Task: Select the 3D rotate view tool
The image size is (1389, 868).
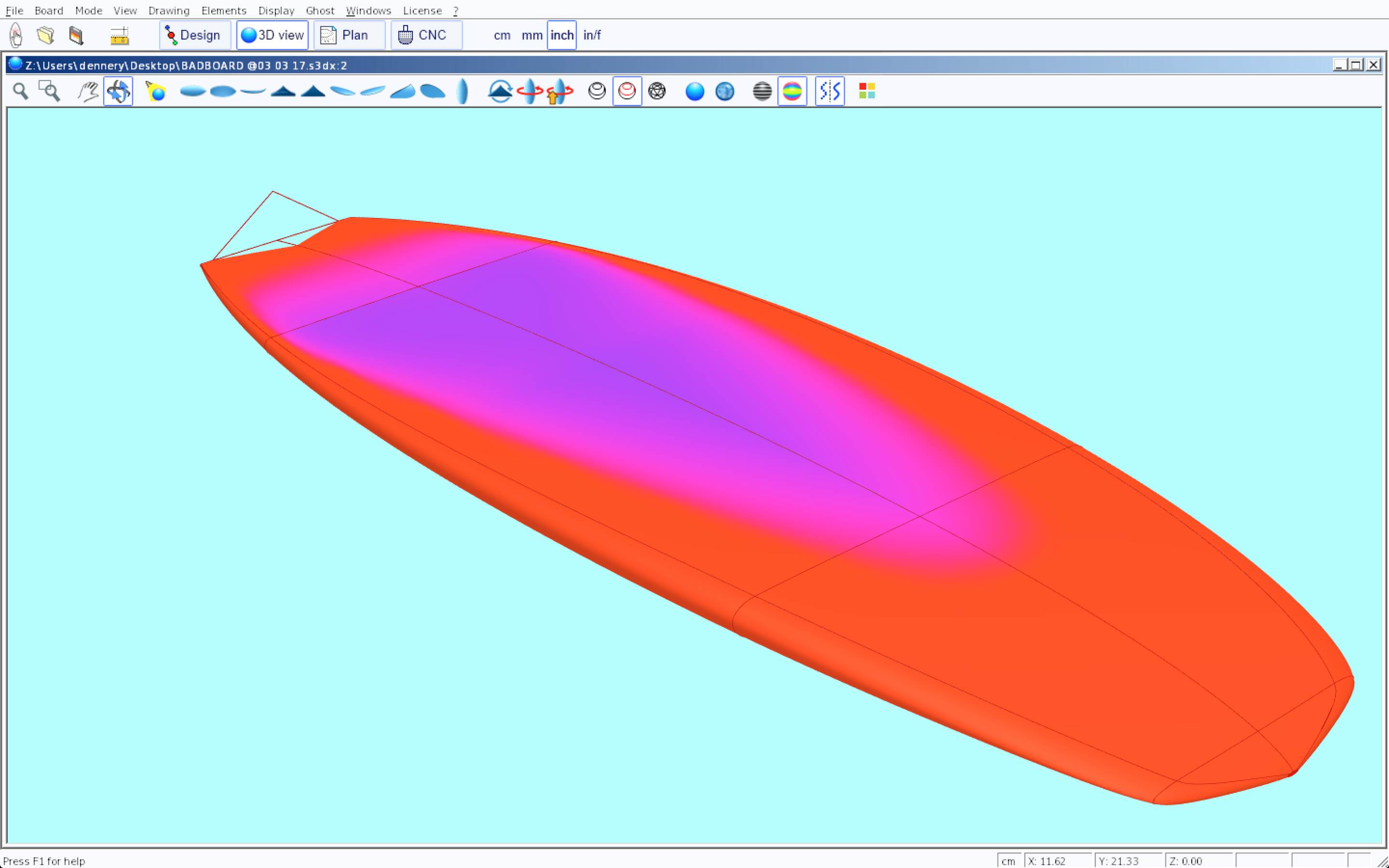Action: [x=118, y=91]
